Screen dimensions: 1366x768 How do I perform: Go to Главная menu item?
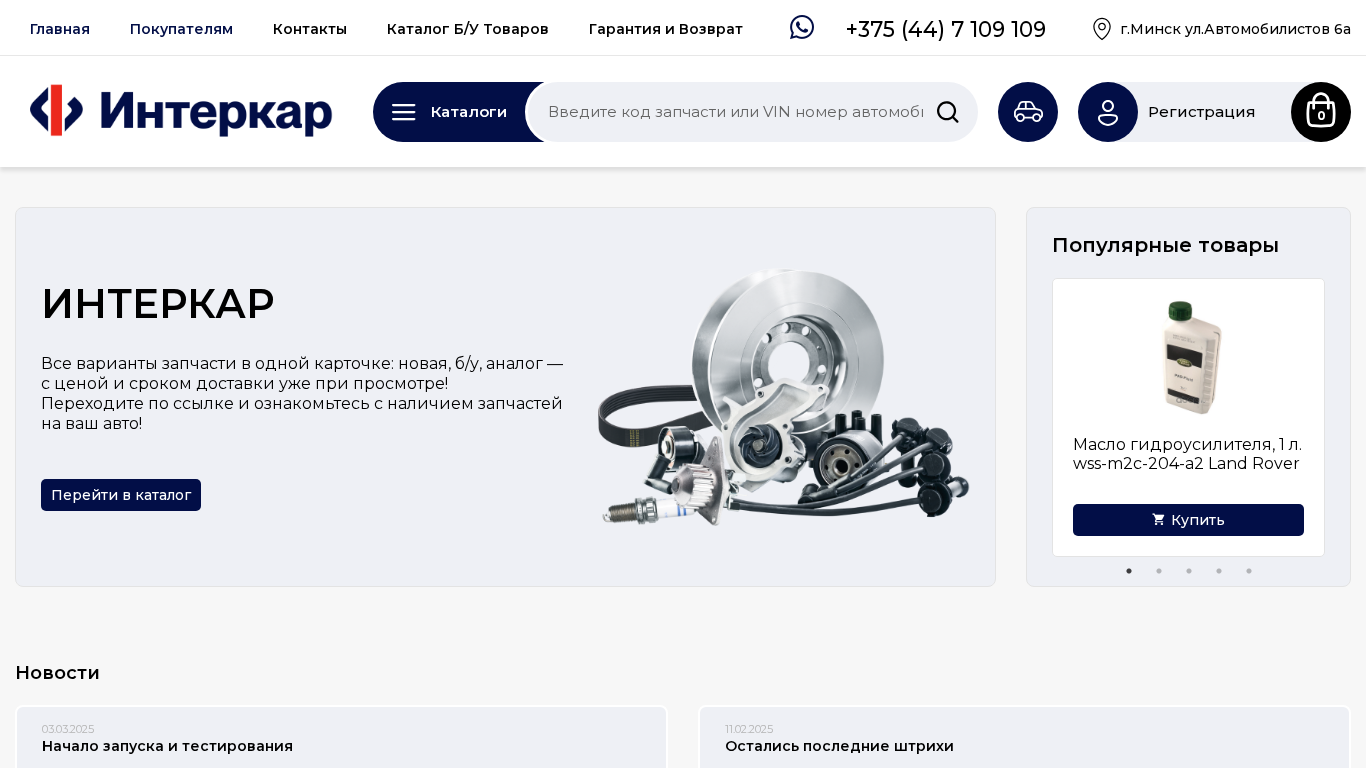60,29
